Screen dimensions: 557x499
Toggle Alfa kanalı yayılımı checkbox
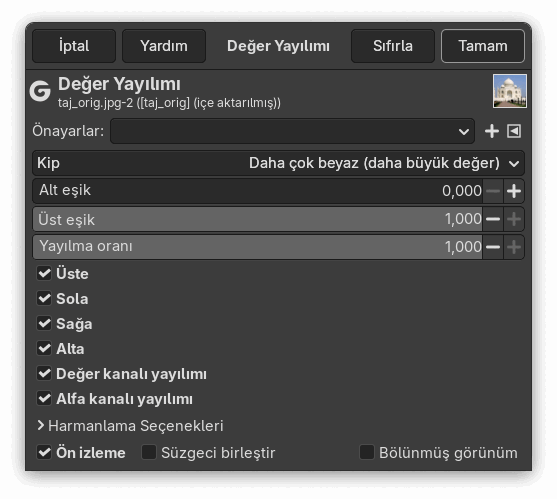coord(44,398)
